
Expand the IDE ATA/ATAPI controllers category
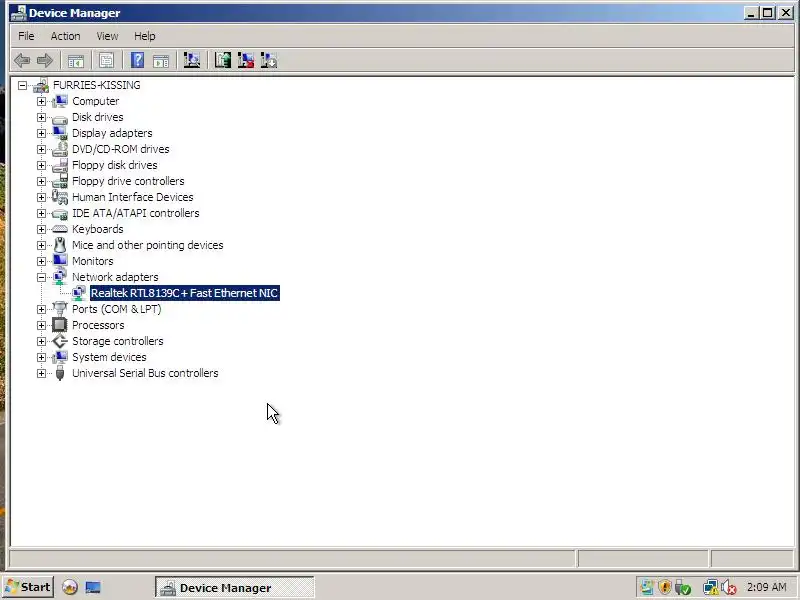click(x=41, y=213)
